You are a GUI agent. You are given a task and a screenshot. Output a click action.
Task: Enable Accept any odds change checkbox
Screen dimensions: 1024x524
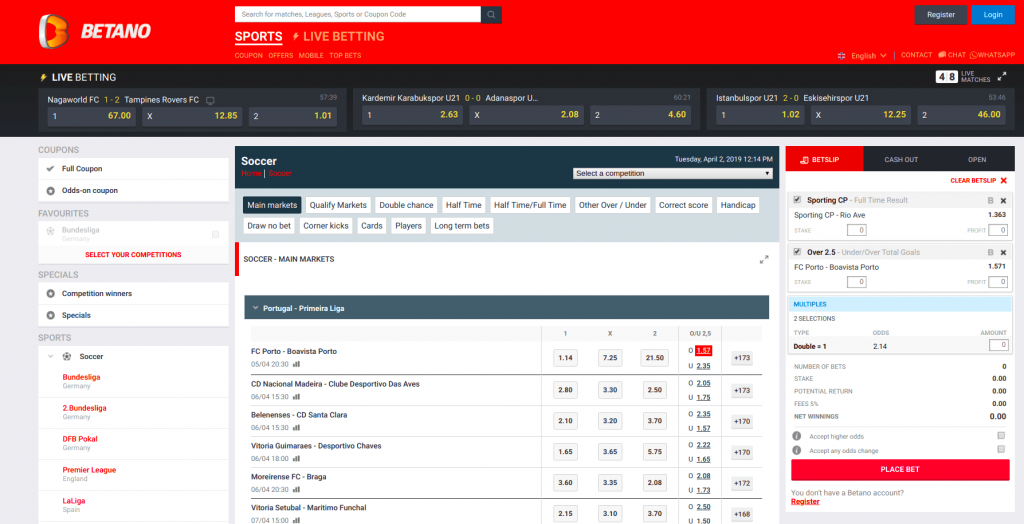pyautogui.click(x=1000, y=450)
